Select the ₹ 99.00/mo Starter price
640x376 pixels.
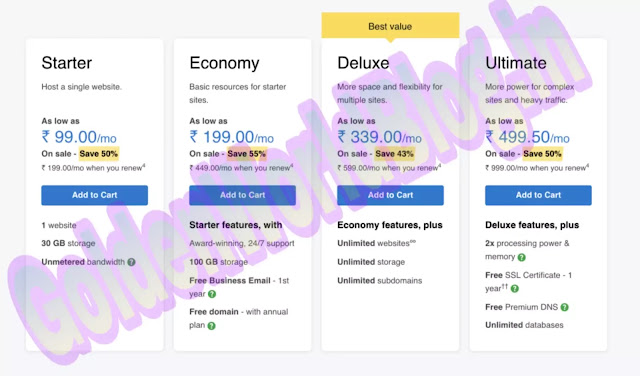[79, 137]
